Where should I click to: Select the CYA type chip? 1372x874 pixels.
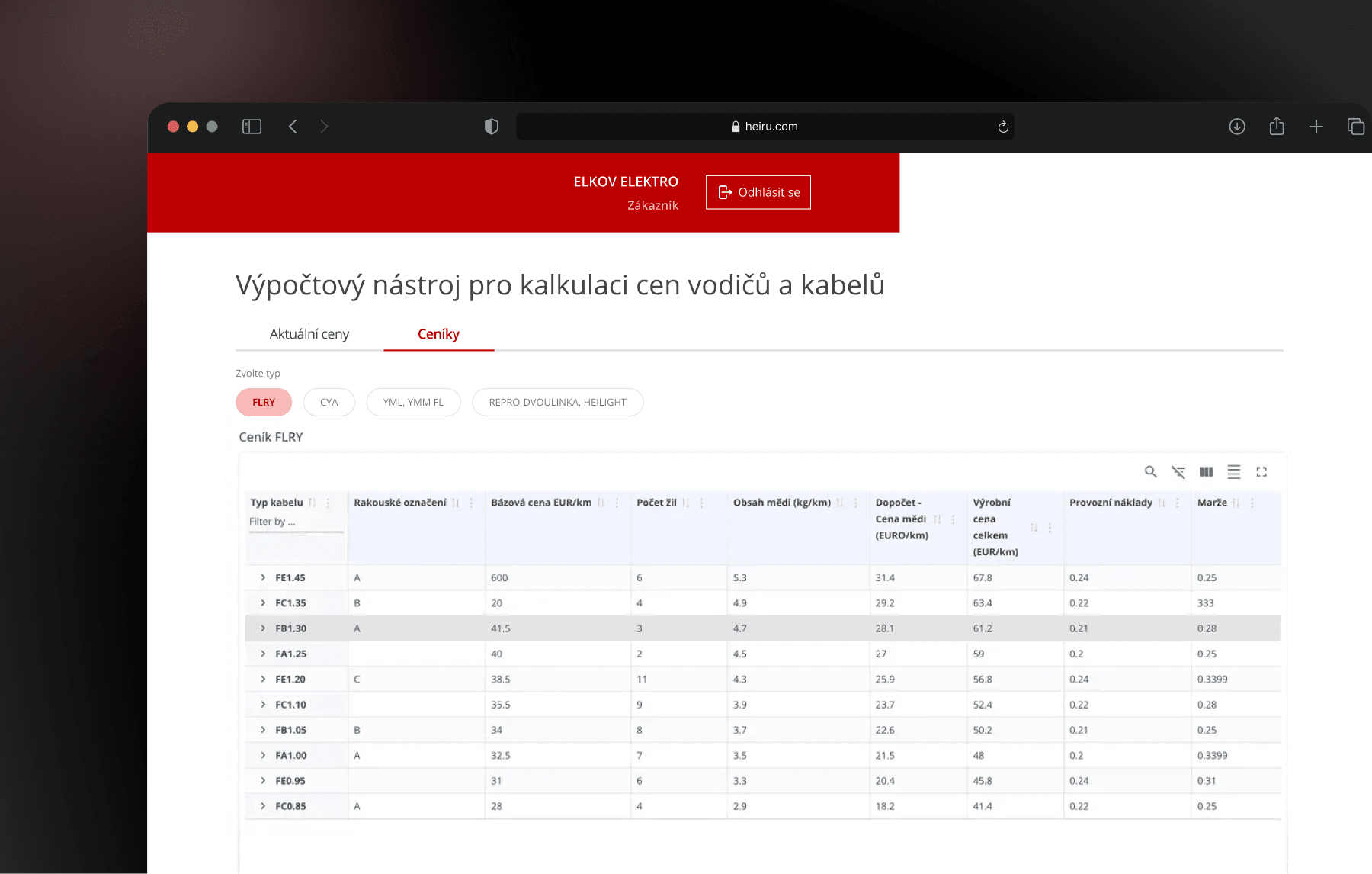[329, 403]
